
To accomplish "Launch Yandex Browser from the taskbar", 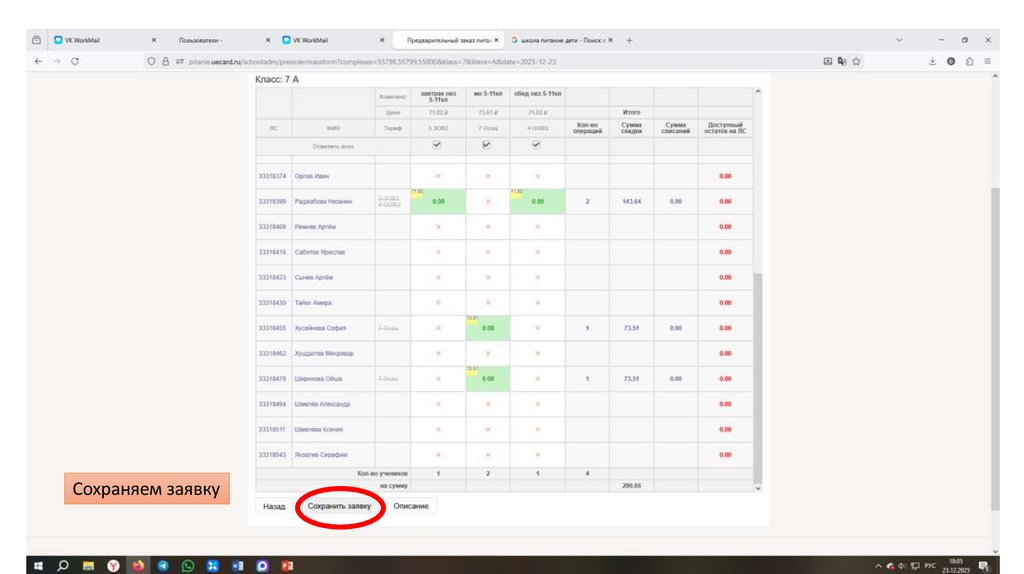I will pyautogui.click(x=113, y=566).
